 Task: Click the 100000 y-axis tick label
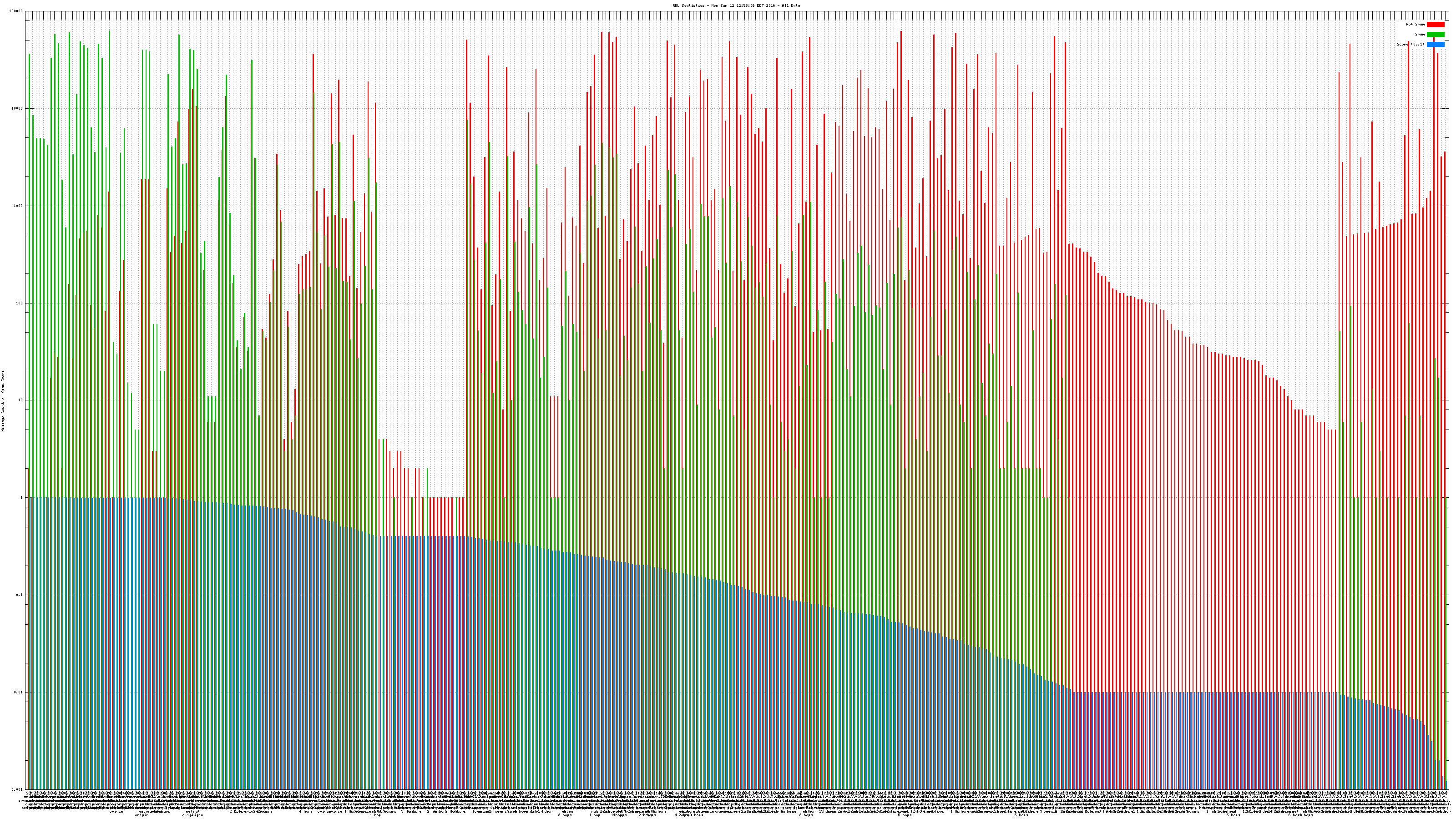click(17, 11)
